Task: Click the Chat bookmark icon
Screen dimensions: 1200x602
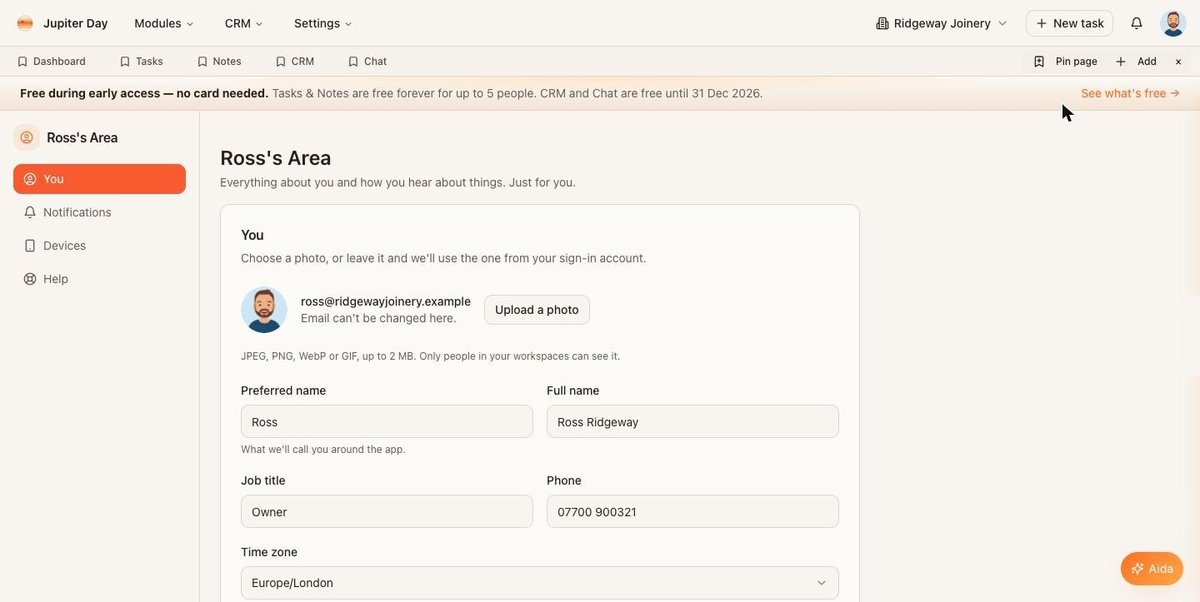Action: point(353,61)
